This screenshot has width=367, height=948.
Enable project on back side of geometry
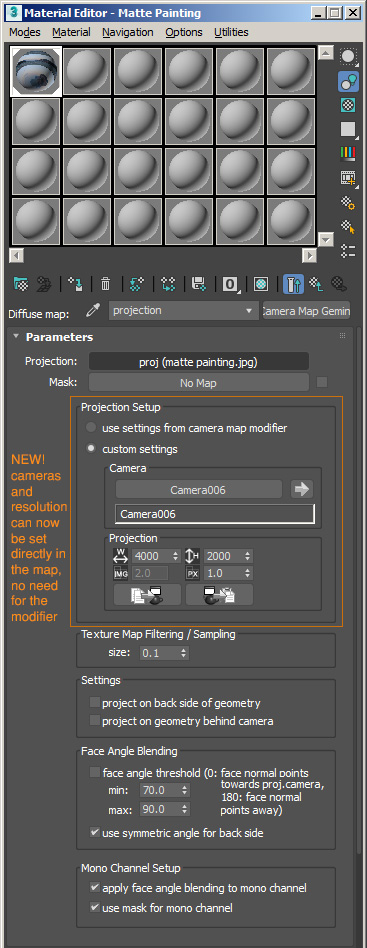coord(94,703)
